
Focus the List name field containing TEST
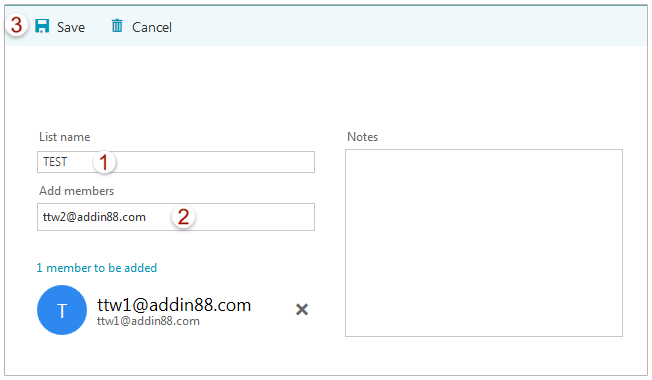176,162
